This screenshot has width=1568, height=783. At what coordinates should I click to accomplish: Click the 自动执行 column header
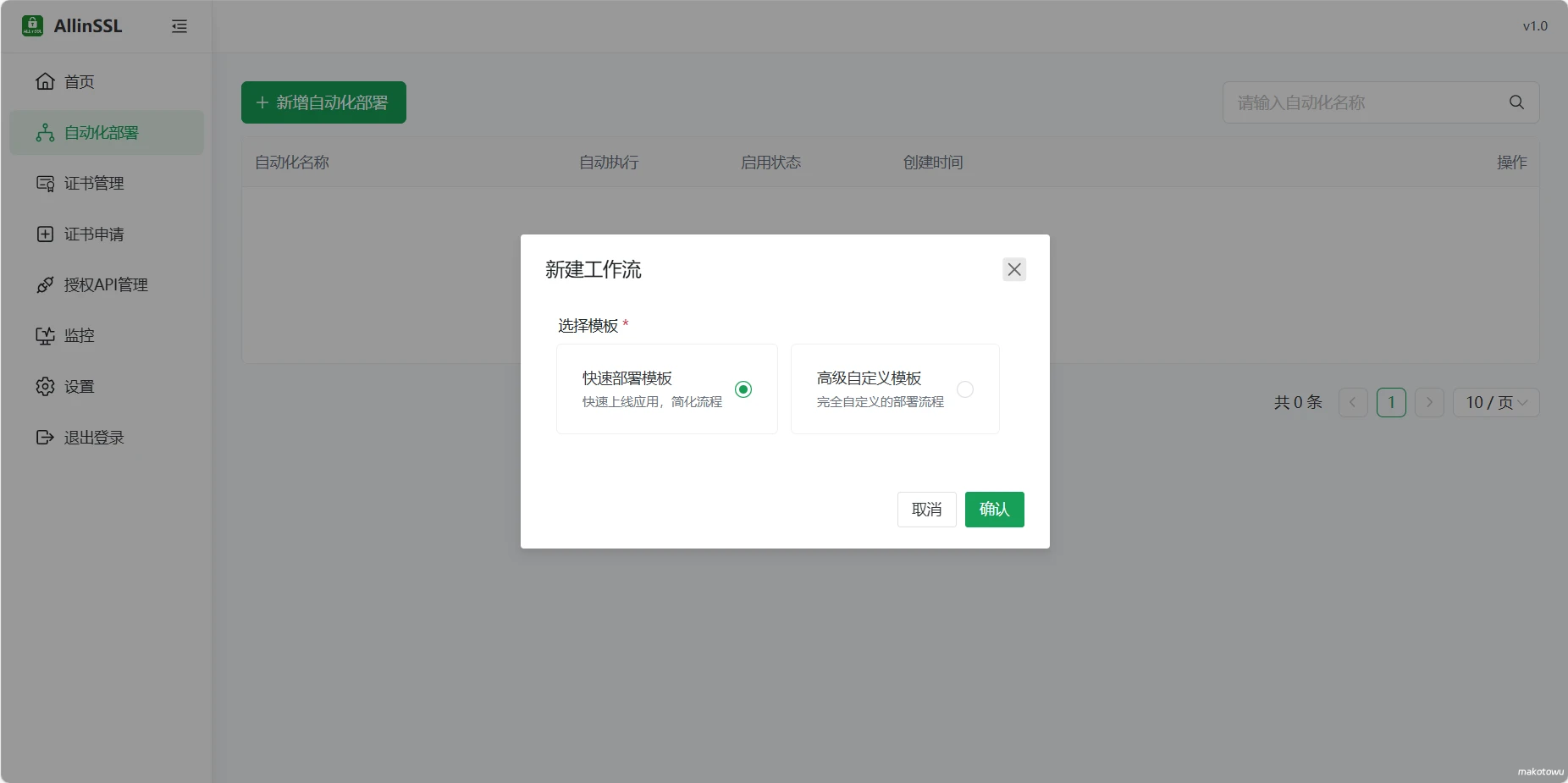pos(609,162)
